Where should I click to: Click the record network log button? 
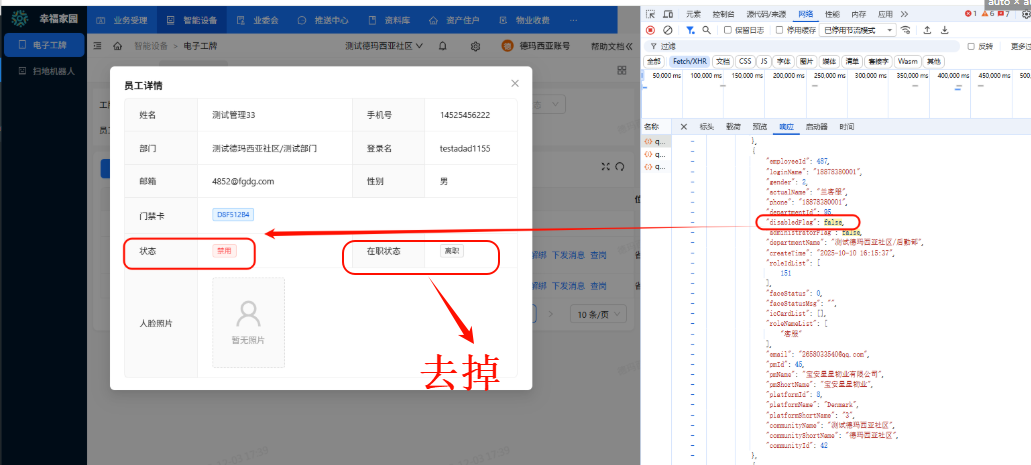click(650, 30)
